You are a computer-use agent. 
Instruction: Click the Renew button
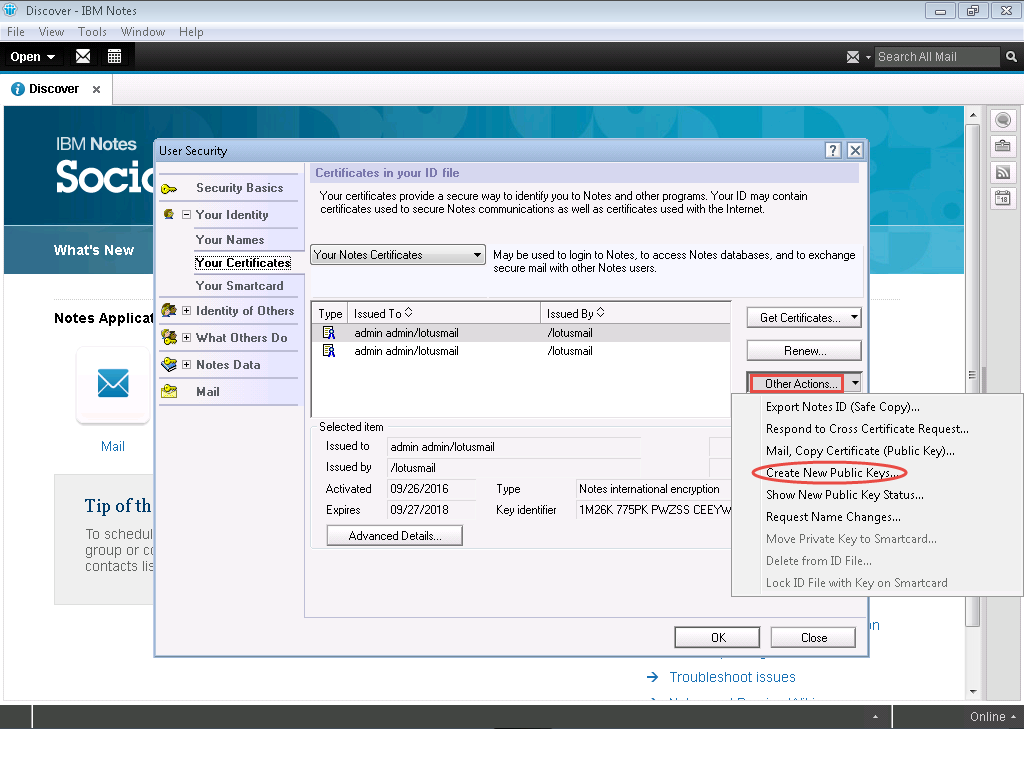804,351
